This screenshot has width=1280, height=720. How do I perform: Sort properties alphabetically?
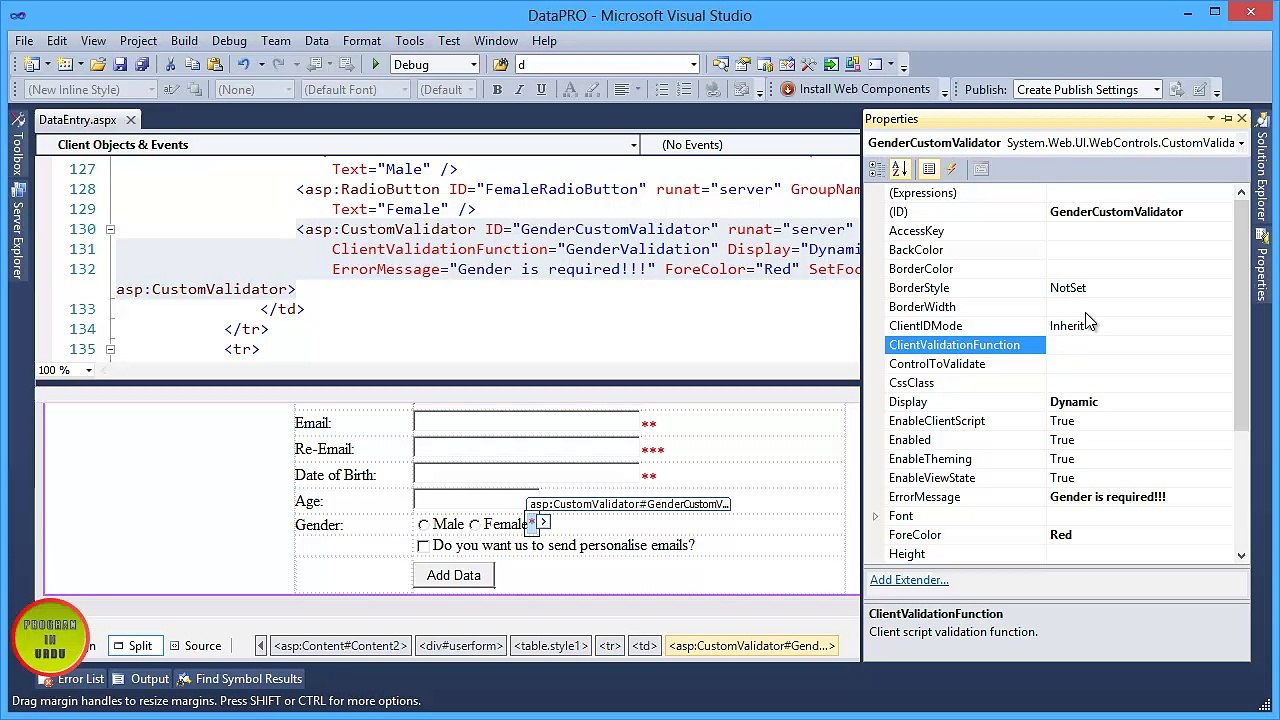click(x=899, y=169)
